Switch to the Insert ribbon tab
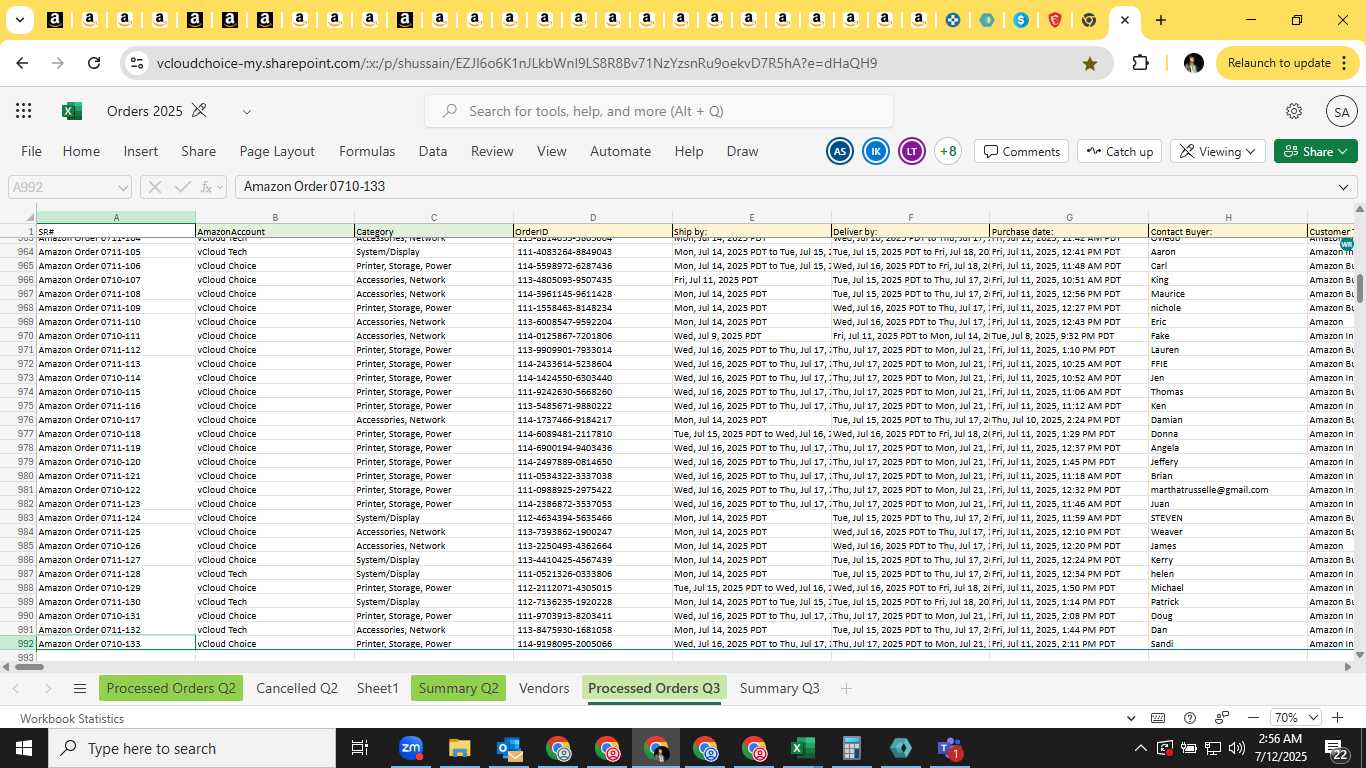This screenshot has height=768, width=1366. (141, 151)
